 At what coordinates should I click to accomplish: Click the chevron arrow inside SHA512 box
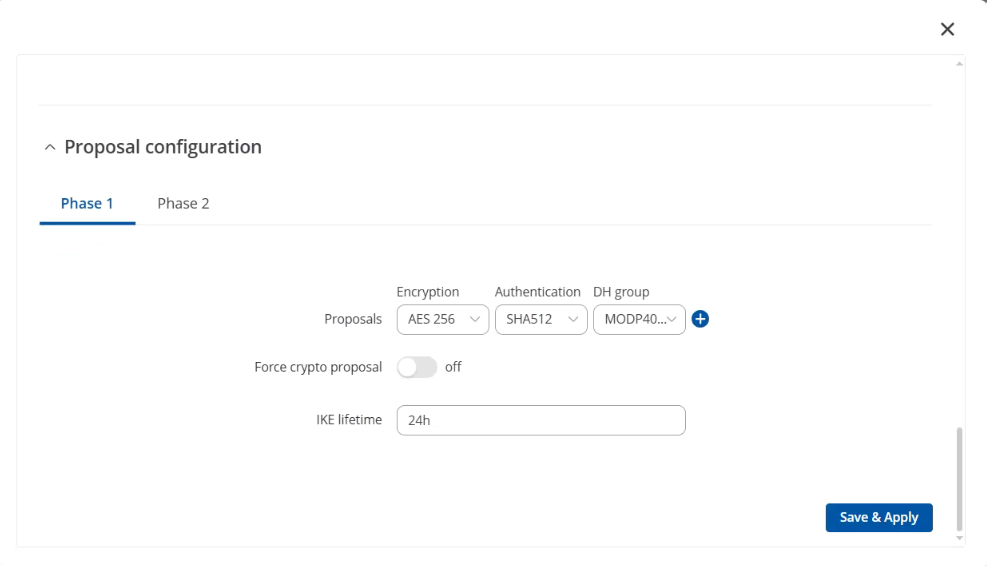[573, 319]
